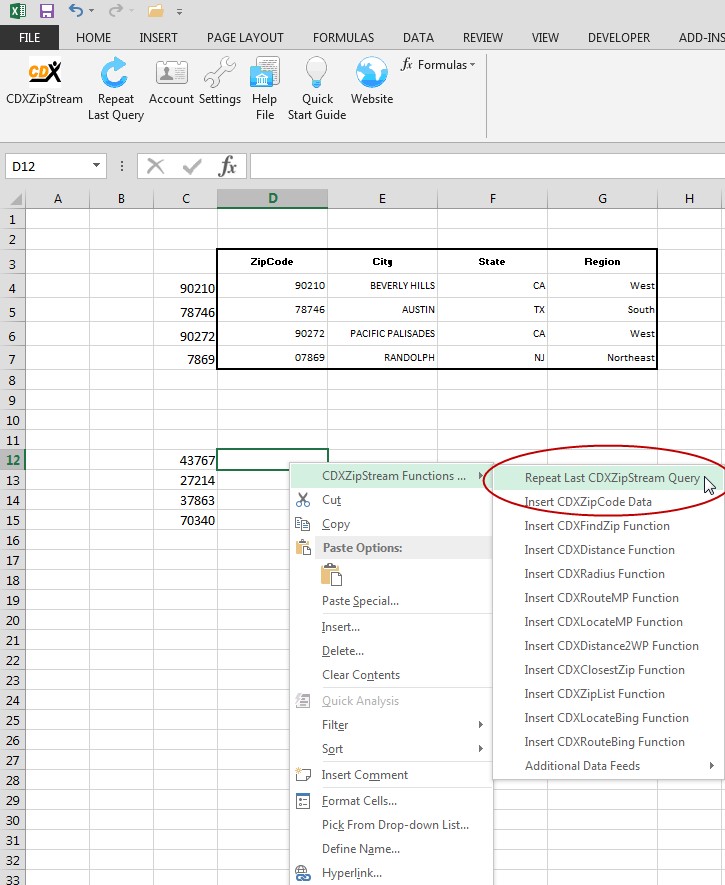Choose Clear Contents from context menu
The image size is (725, 885).
pyautogui.click(x=390, y=675)
